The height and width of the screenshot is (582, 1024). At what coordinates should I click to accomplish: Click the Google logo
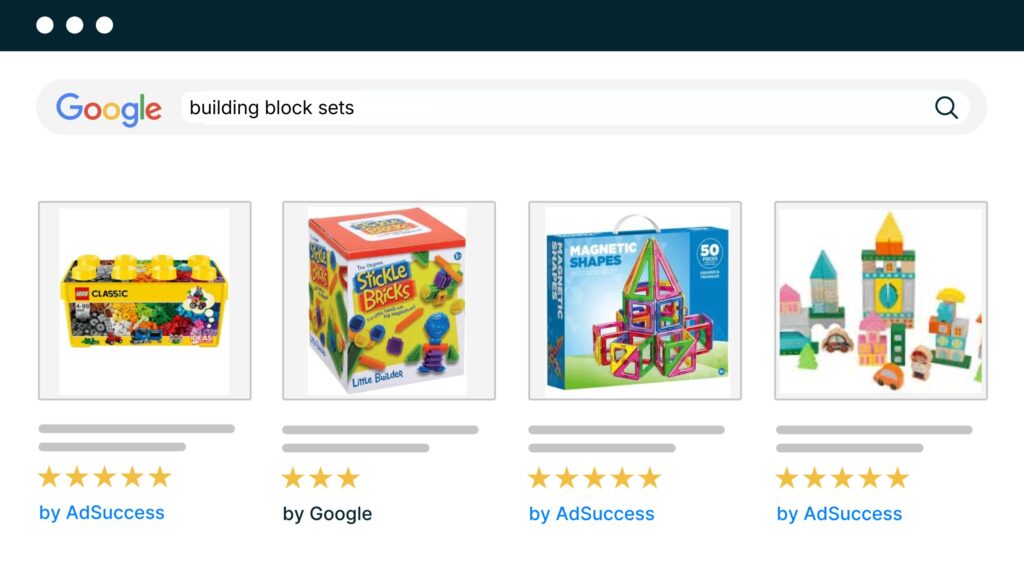(110, 108)
